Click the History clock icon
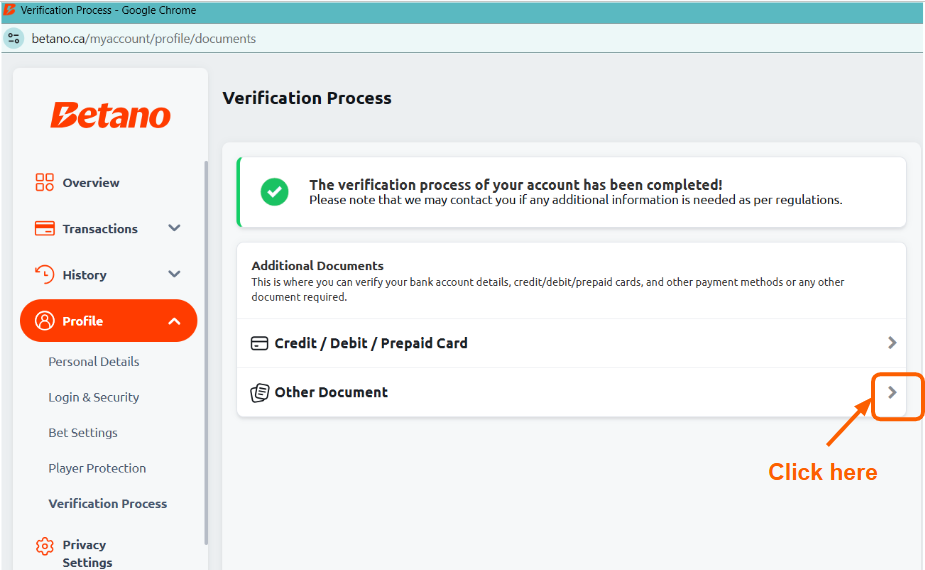This screenshot has height=570, width=925. pos(44,274)
